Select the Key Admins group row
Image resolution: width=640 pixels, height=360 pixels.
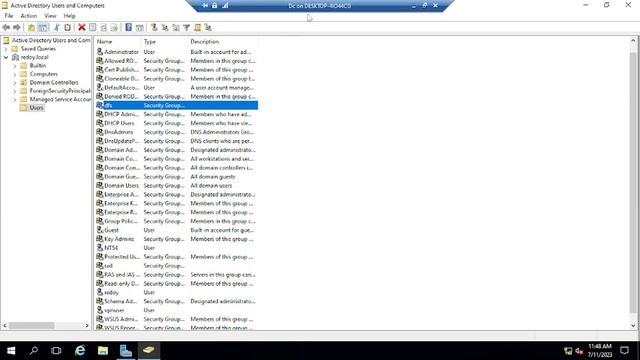point(176,239)
